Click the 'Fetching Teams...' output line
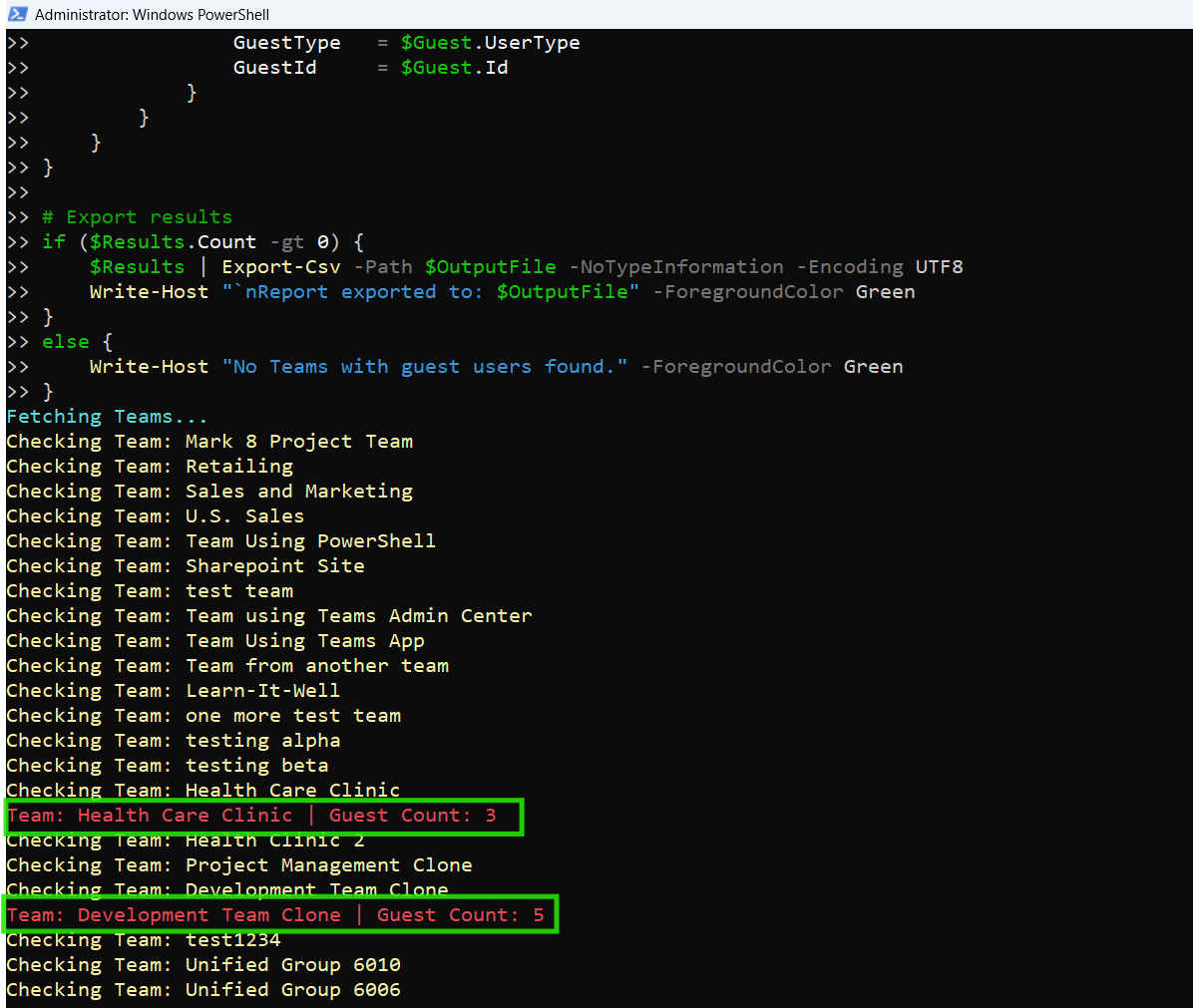This screenshot has width=1193, height=1008. [106, 417]
